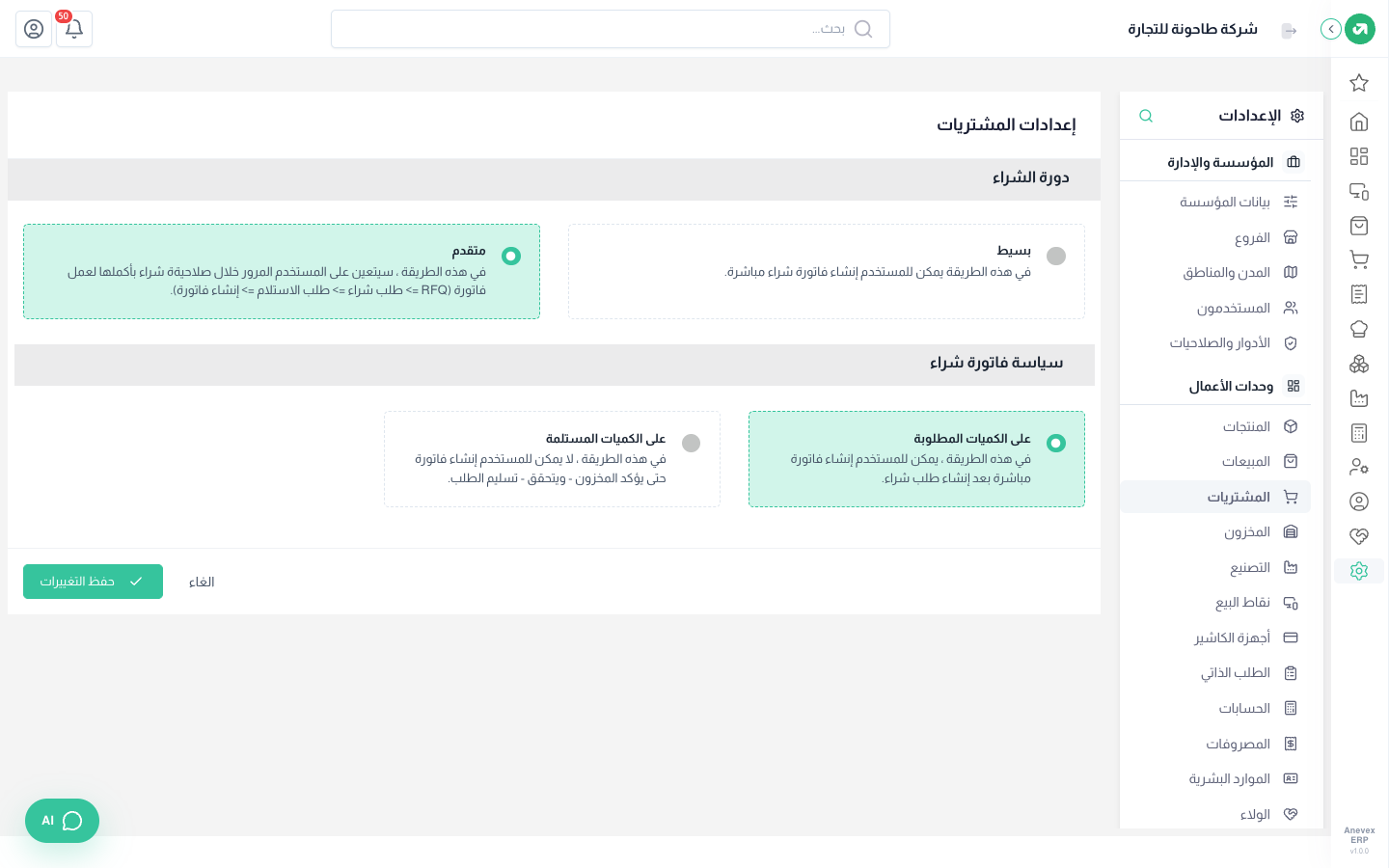Click the header بحث search field

[611, 29]
